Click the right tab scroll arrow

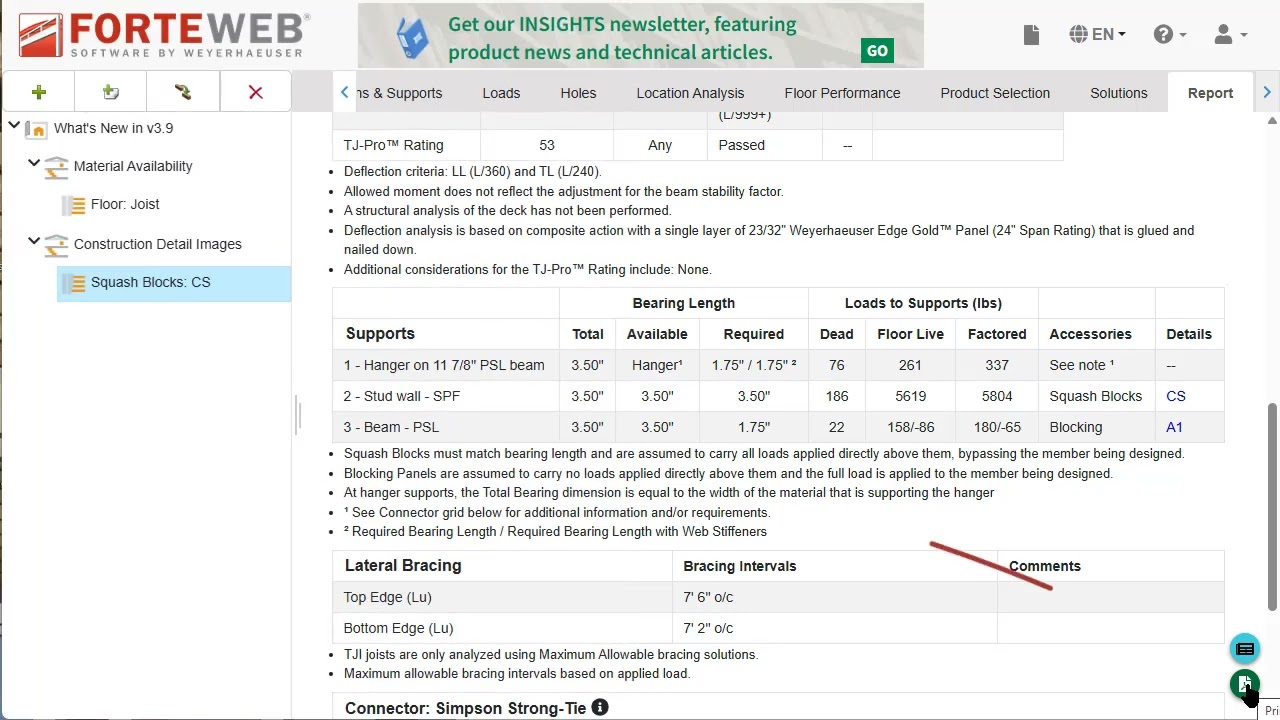[1267, 92]
